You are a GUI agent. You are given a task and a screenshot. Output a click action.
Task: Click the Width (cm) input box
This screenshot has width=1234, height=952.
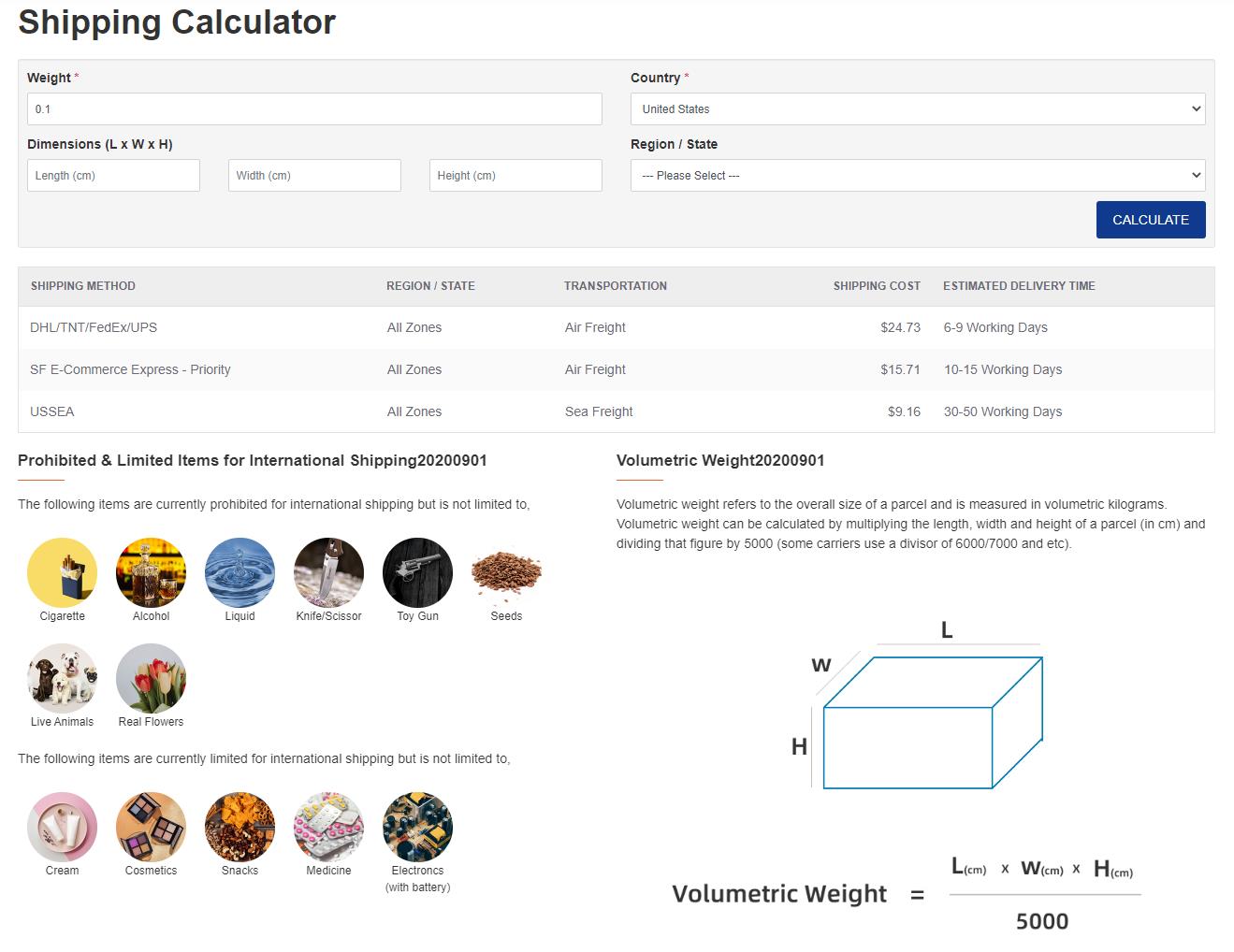click(x=314, y=176)
